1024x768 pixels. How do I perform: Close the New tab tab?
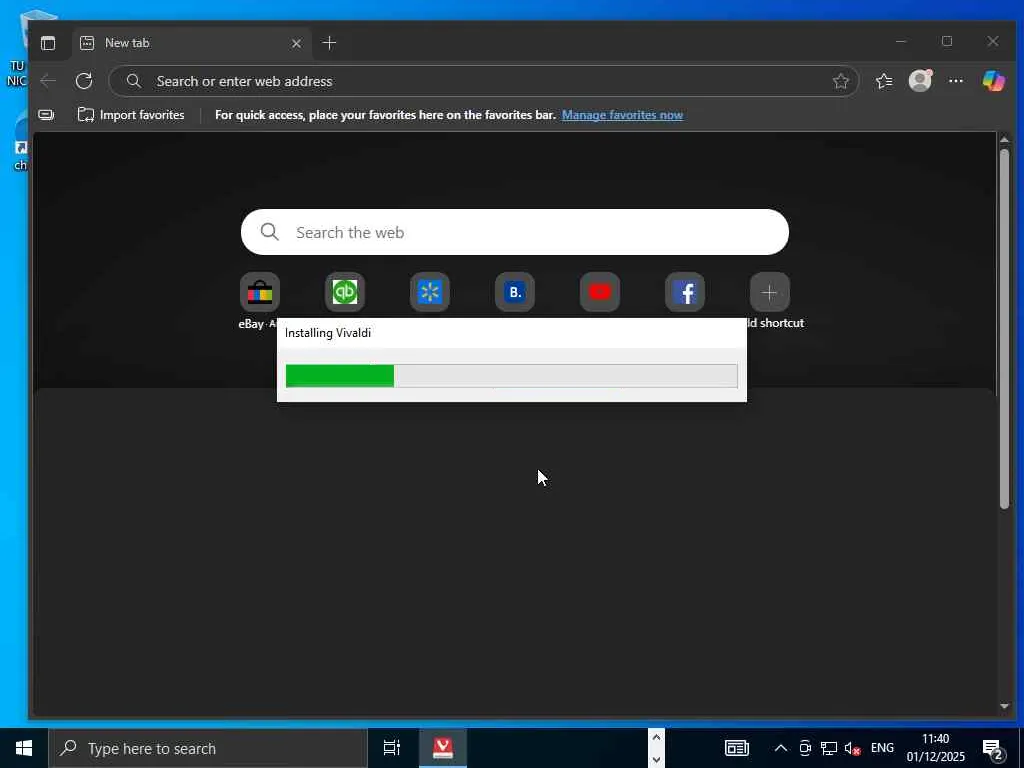pos(296,43)
